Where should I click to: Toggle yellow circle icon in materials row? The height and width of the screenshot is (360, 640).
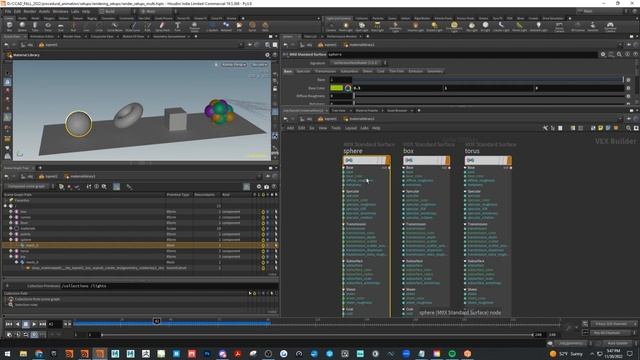coord(263,229)
